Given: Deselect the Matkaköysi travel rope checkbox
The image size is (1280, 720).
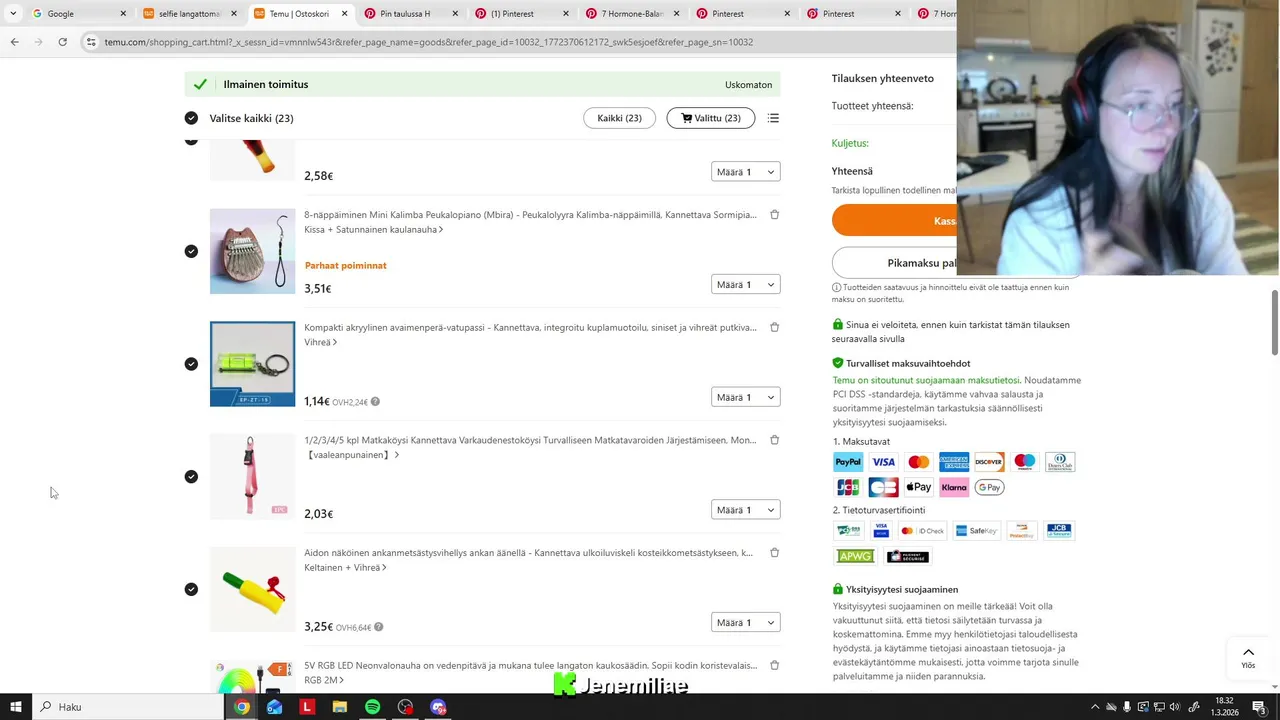Looking at the screenshot, I should point(191,477).
